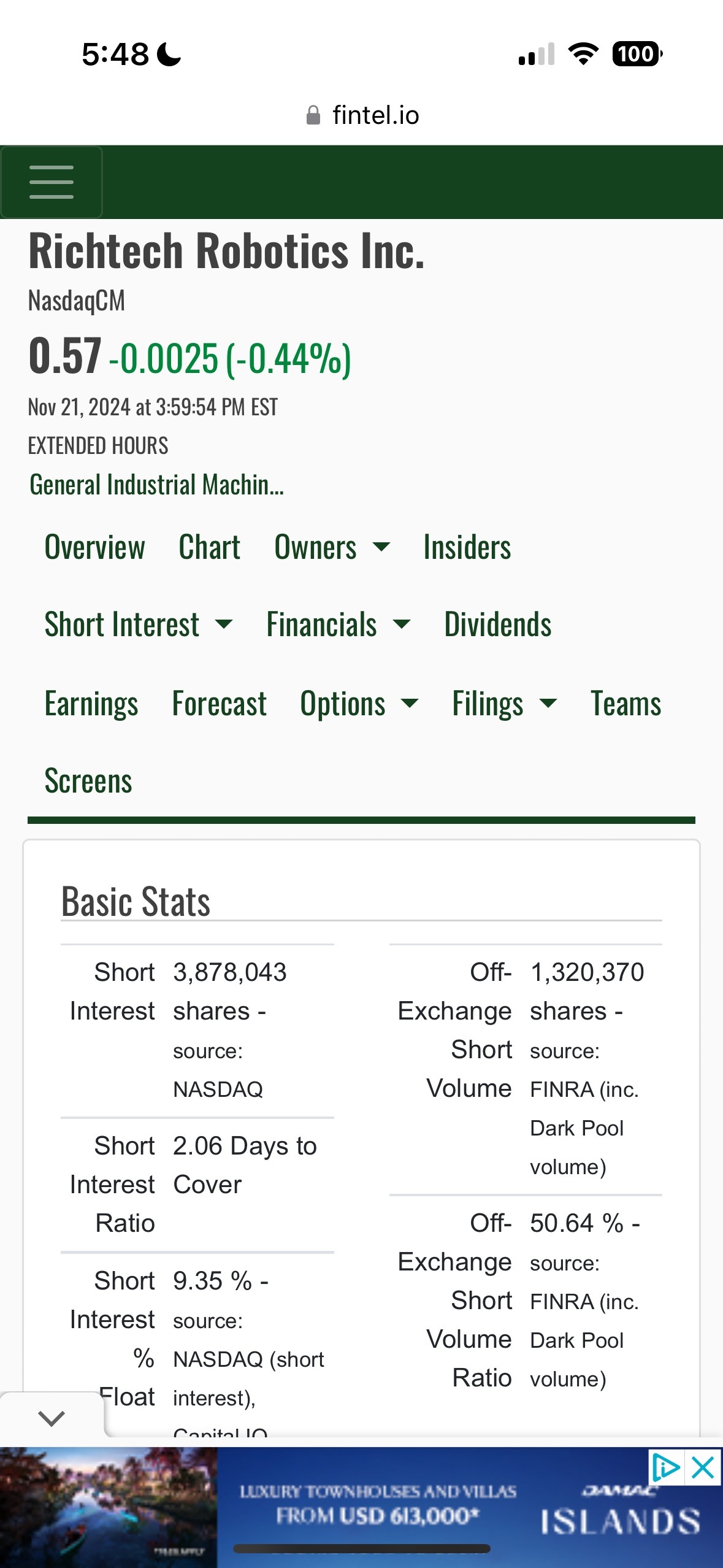Open the AdChoices triangle icon
The height and width of the screenshot is (1568, 723).
666,1468
